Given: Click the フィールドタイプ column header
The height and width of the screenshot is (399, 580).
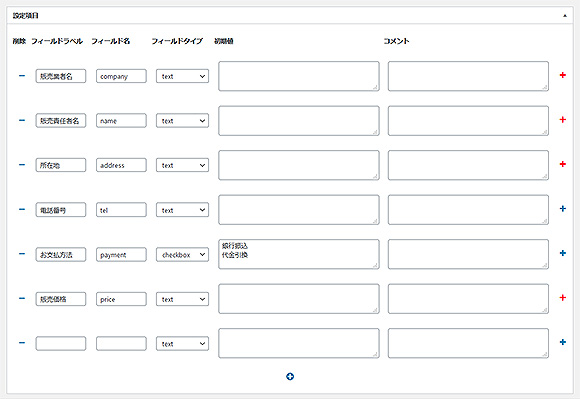Looking at the screenshot, I should pyautogui.click(x=177, y=41).
